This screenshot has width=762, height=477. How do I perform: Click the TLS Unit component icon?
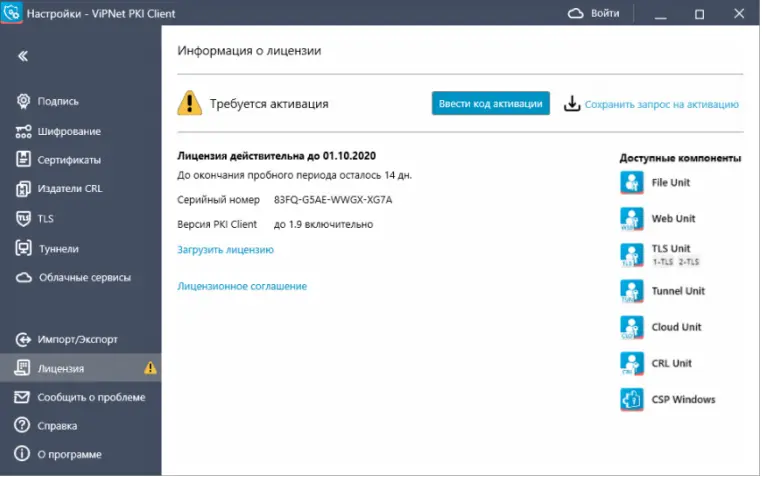coord(632,255)
